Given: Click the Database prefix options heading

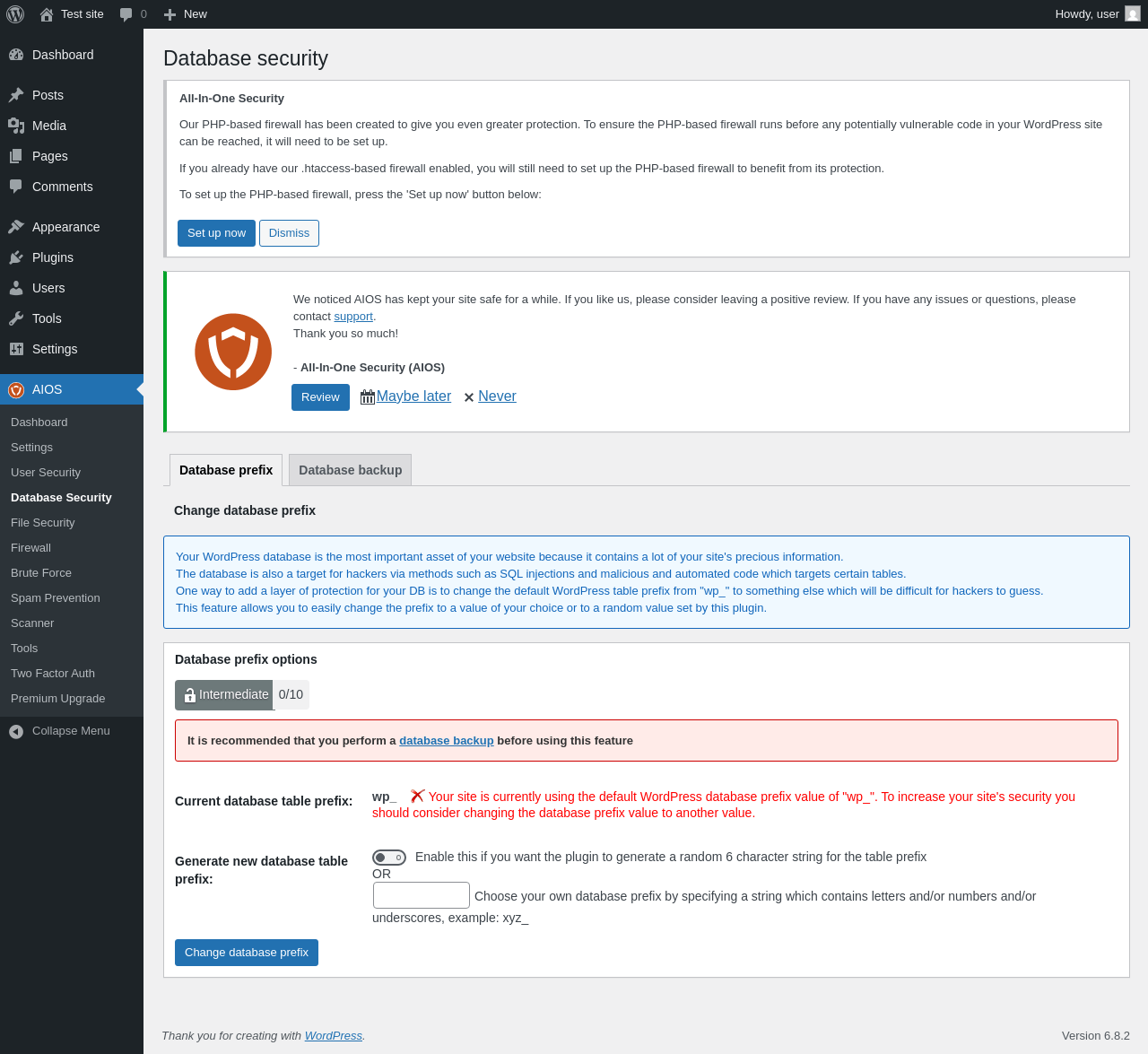Looking at the screenshot, I should (x=246, y=659).
